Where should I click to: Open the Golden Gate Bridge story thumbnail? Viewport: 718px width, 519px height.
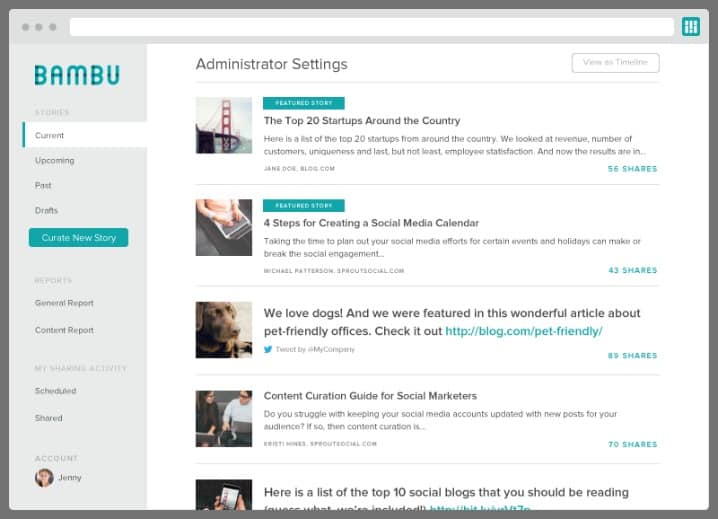(x=223, y=125)
